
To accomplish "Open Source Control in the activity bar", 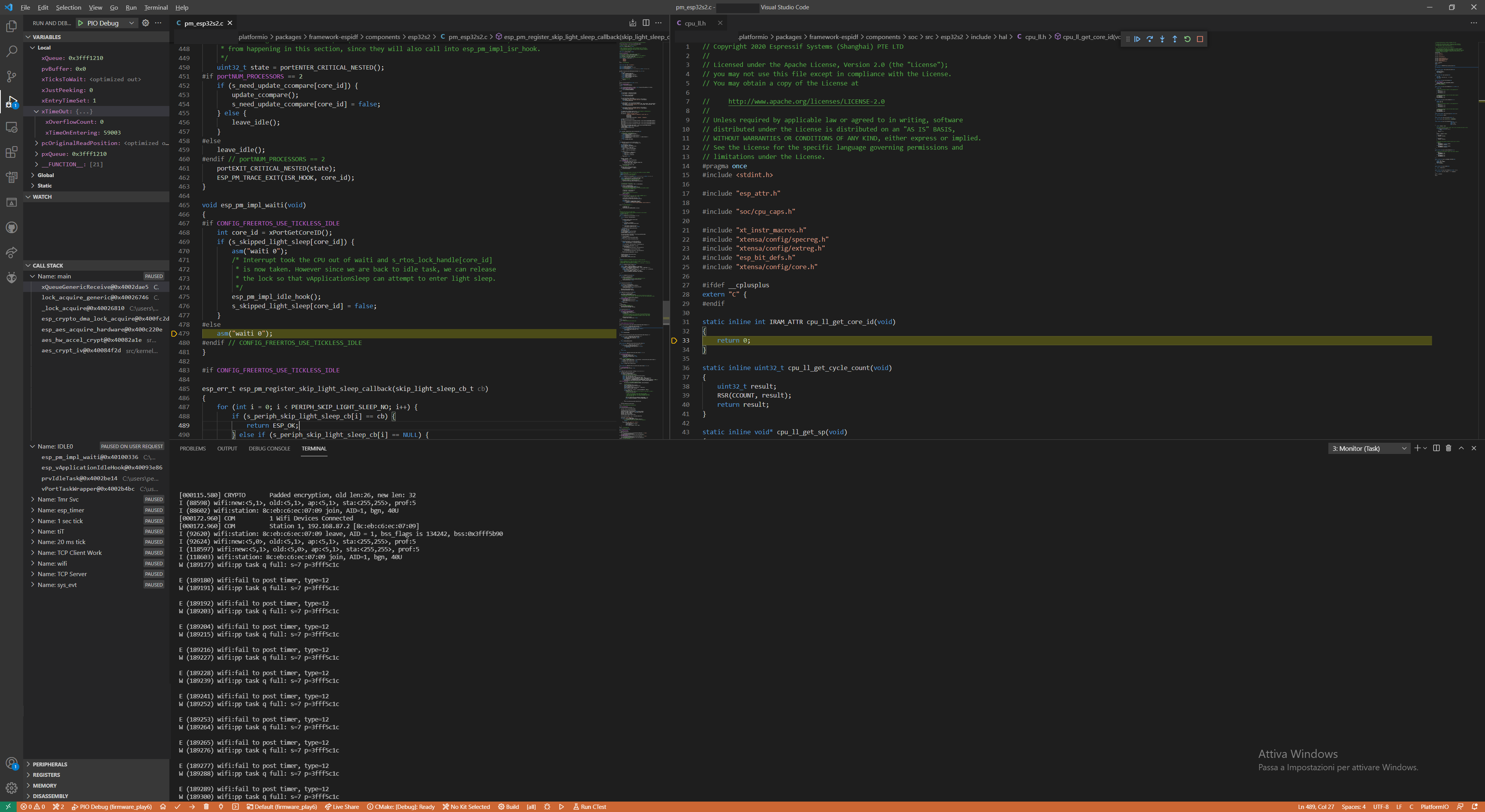I will (x=12, y=77).
